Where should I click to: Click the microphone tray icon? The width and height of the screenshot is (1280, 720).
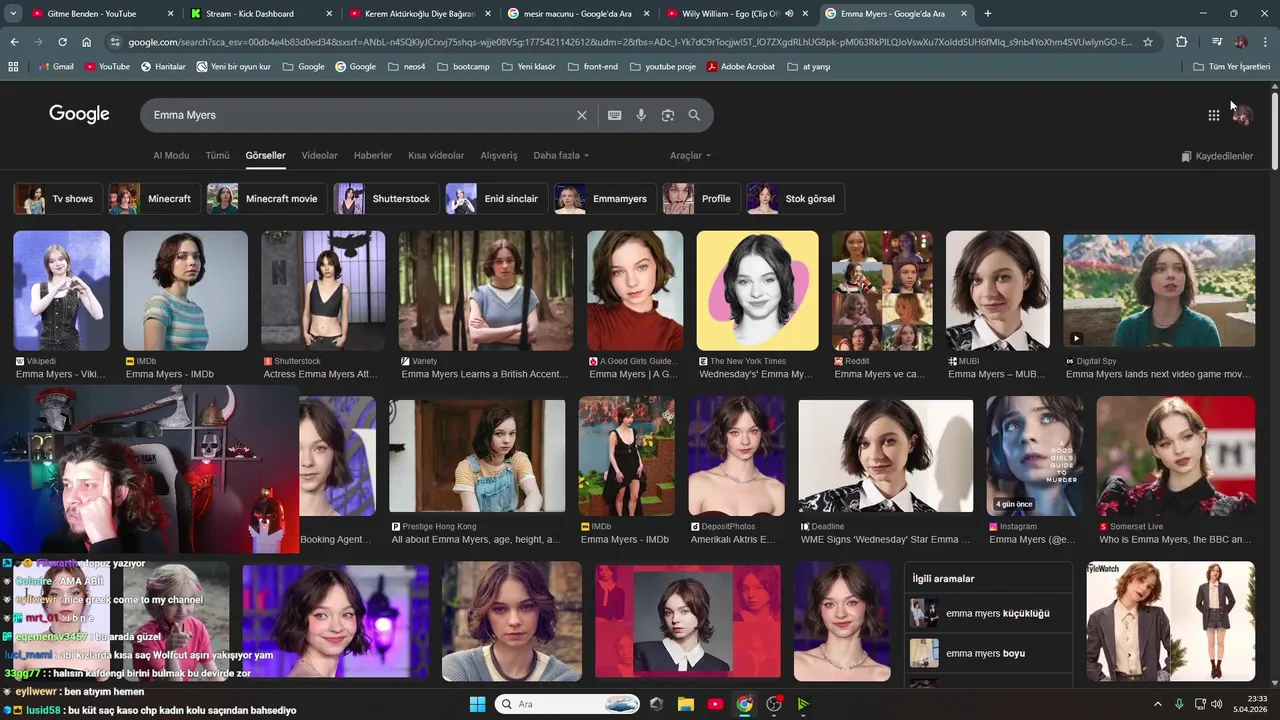[1179, 704]
